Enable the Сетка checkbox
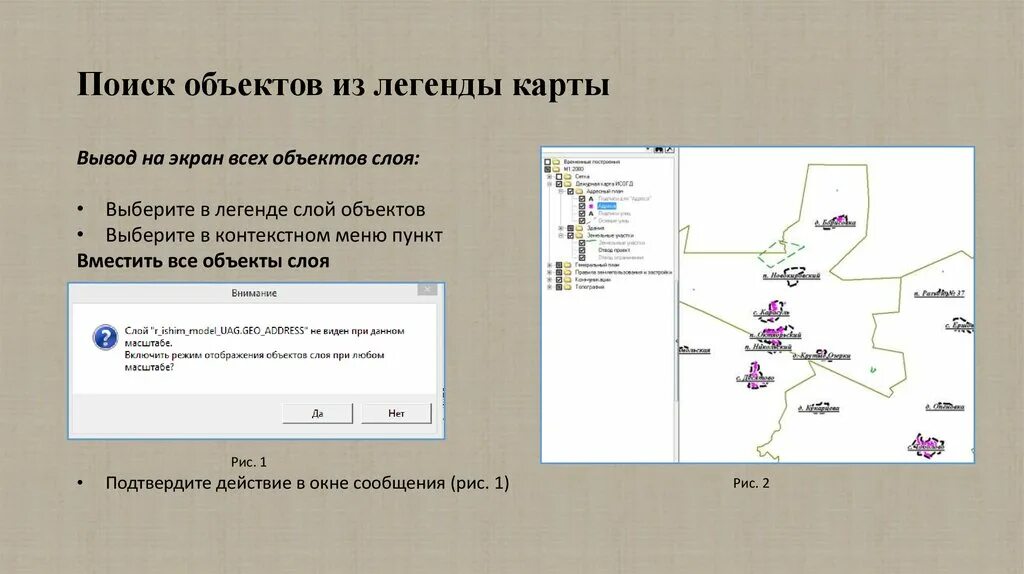This screenshot has height=574, width=1024. 559,176
